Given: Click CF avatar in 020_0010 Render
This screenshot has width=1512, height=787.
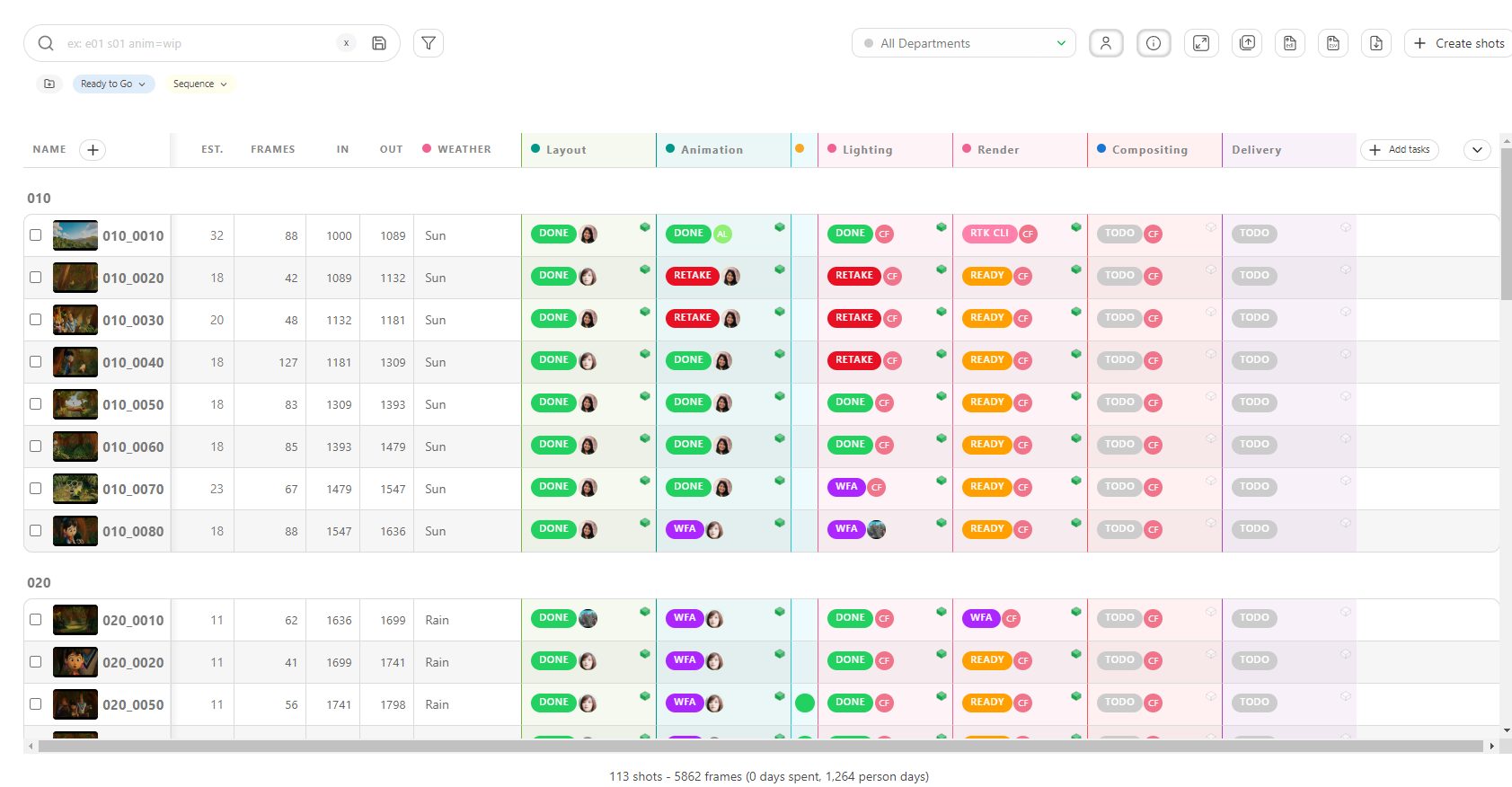Looking at the screenshot, I should [x=1012, y=618].
